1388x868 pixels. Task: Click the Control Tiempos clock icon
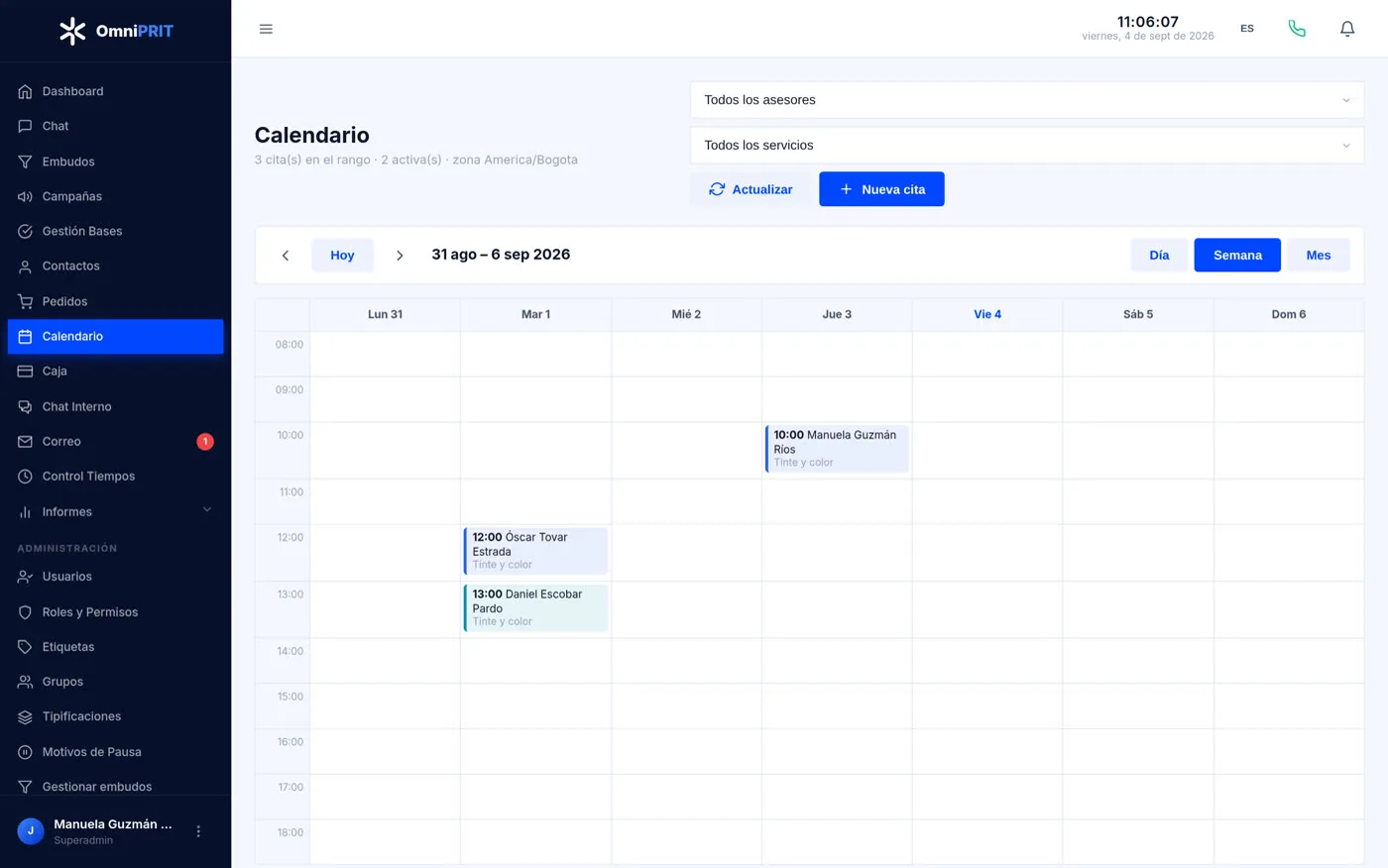26,476
